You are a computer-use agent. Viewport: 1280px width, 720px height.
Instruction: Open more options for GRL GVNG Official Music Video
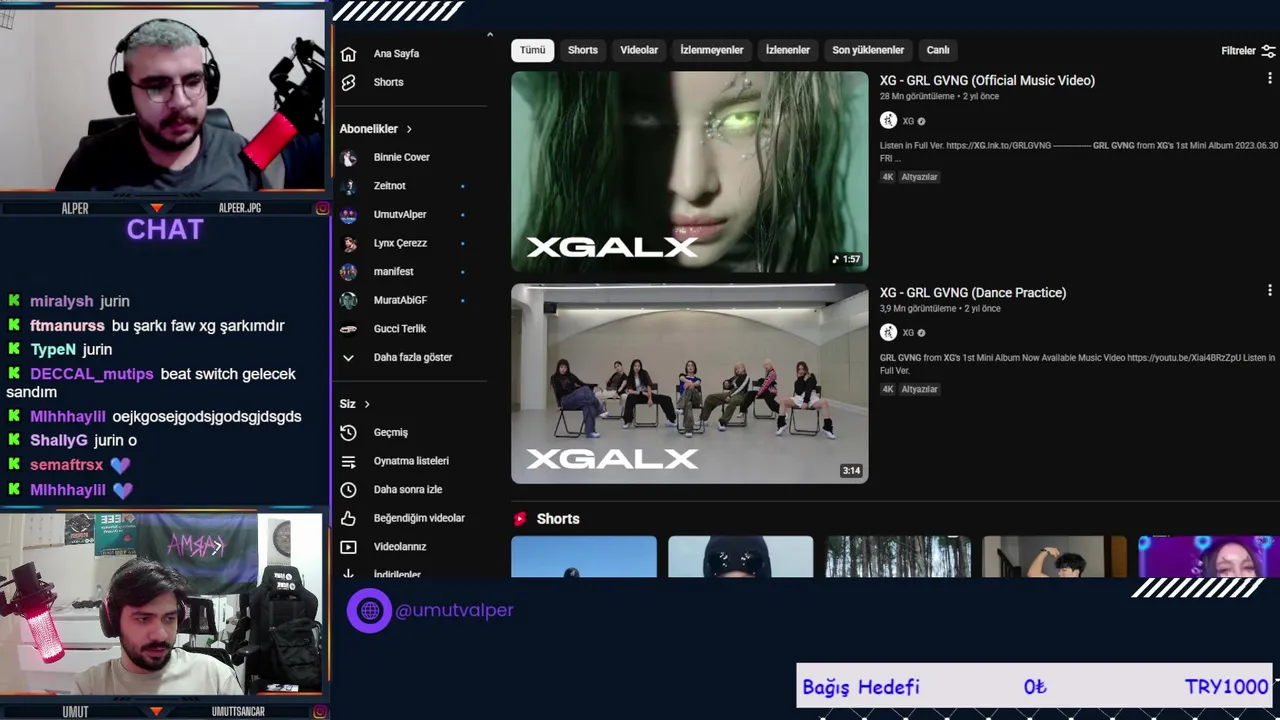tap(1269, 78)
